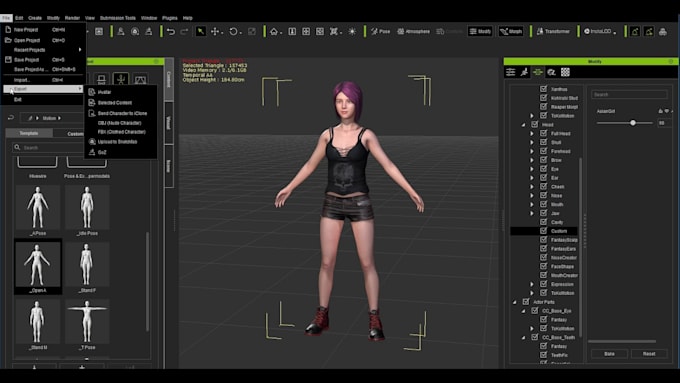680x383 pixels.
Task: Click the Morph button in the toolbar
Action: click(x=511, y=31)
